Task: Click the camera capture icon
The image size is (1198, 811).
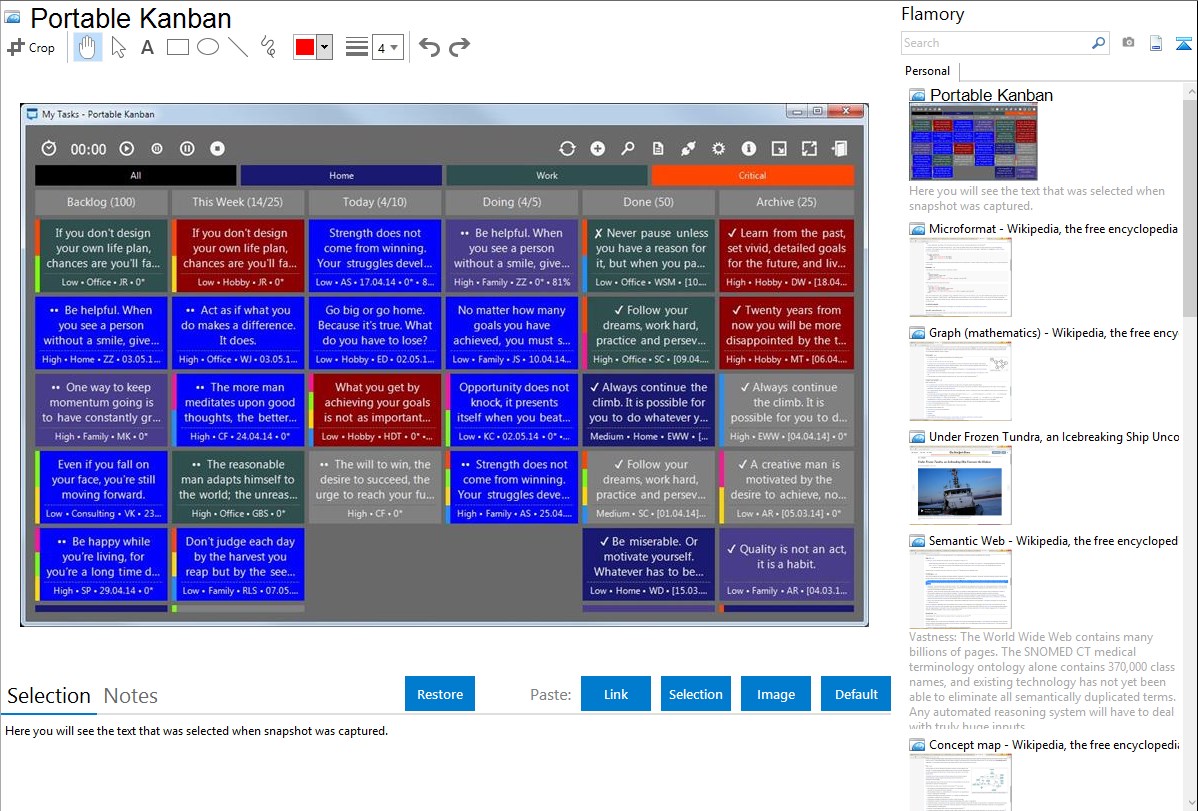Action: point(1128,43)
